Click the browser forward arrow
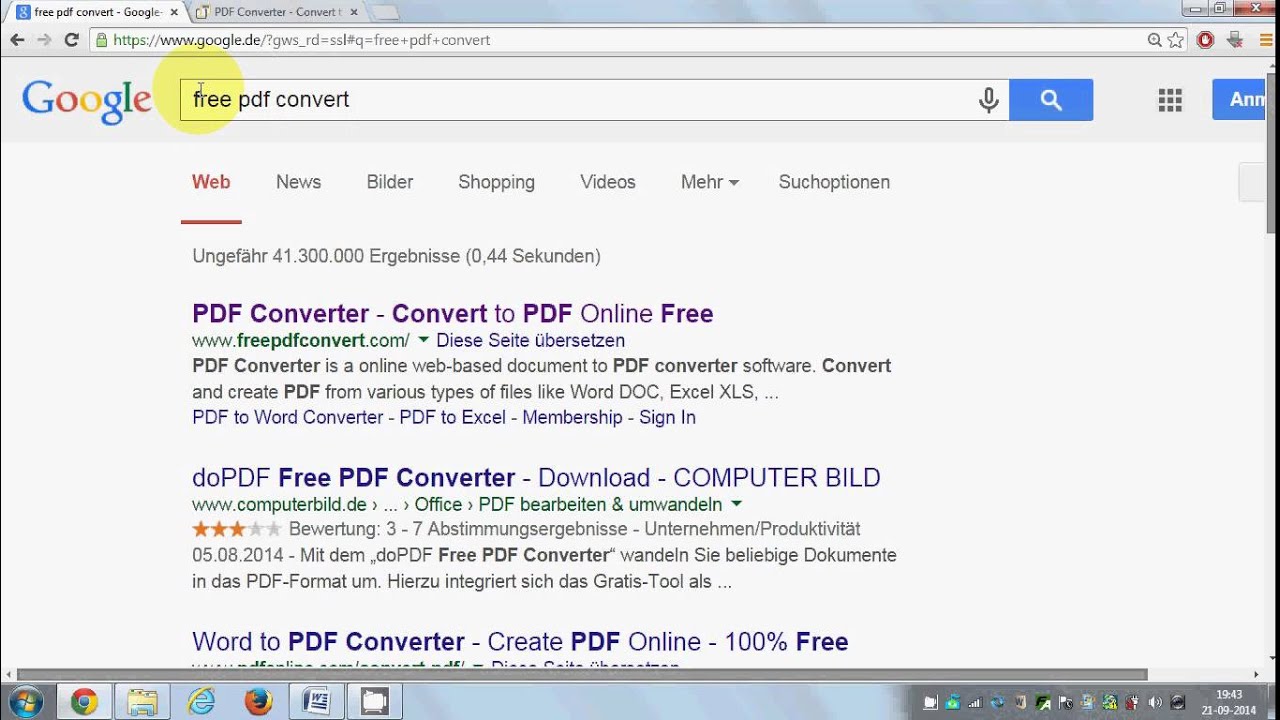 (44, 40)
